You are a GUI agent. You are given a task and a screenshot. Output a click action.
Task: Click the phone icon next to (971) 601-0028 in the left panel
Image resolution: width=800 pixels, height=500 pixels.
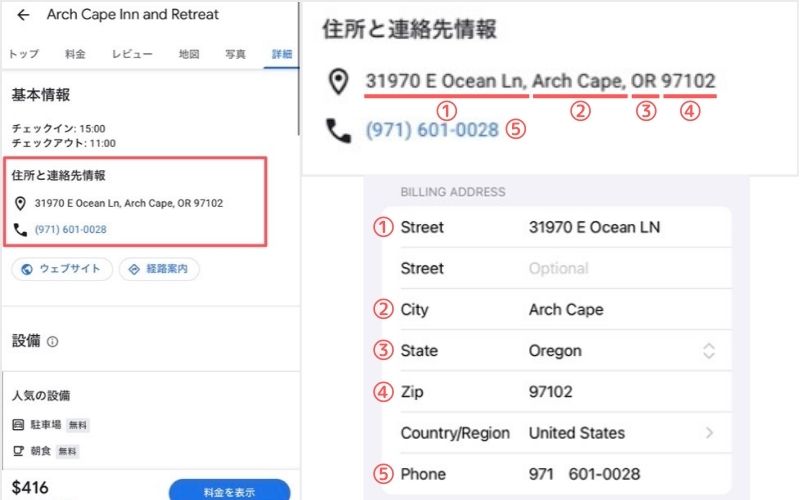[x=20, y=230]
